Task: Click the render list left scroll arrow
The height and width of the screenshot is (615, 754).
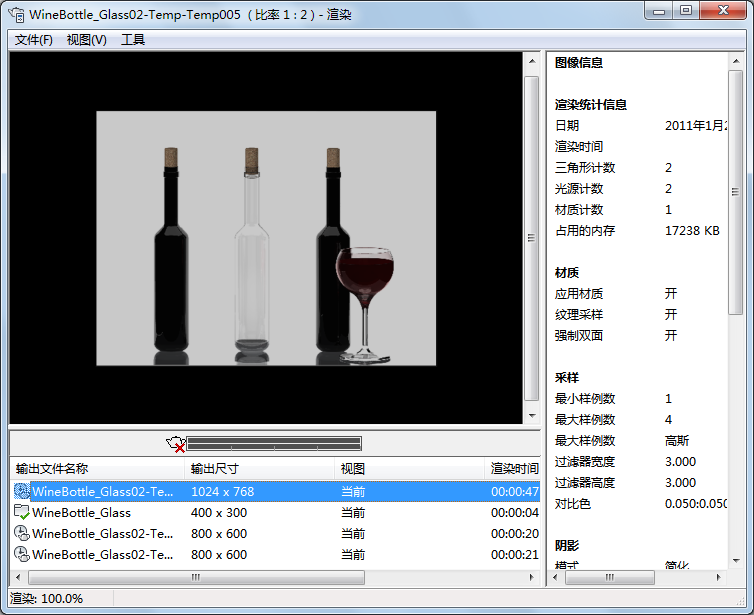Action: pos(18,577)
